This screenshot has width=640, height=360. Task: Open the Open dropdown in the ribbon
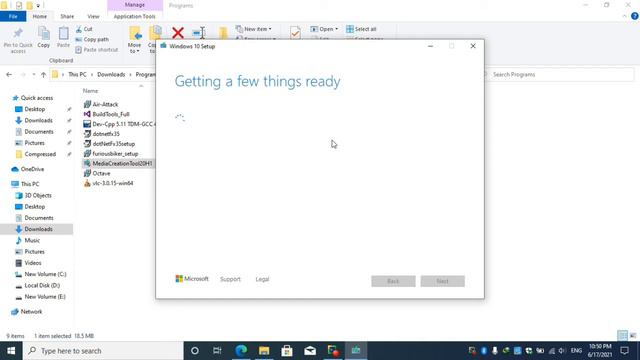pyautogui.click(x=324, y=29)
